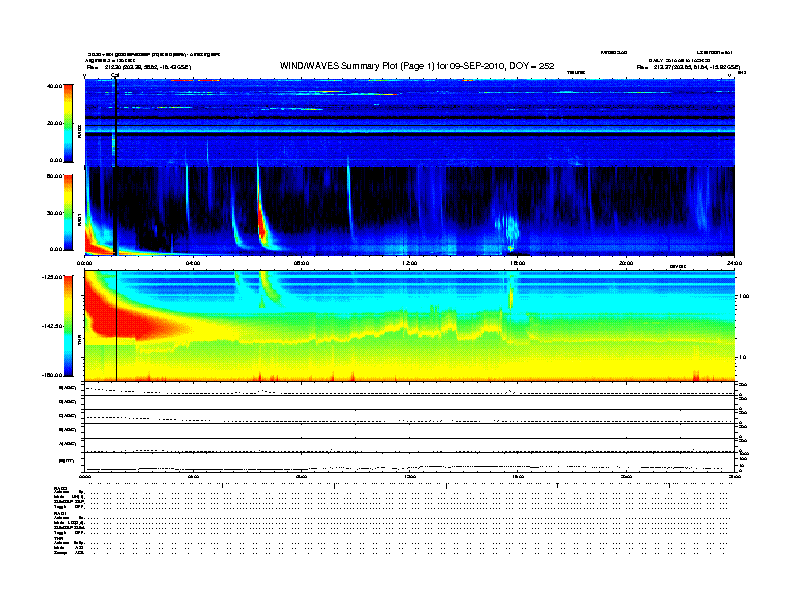Click 12:00 time label under RAD1 spectrogram
Screen dimensions: 792x612
click(x=410, y=263)
